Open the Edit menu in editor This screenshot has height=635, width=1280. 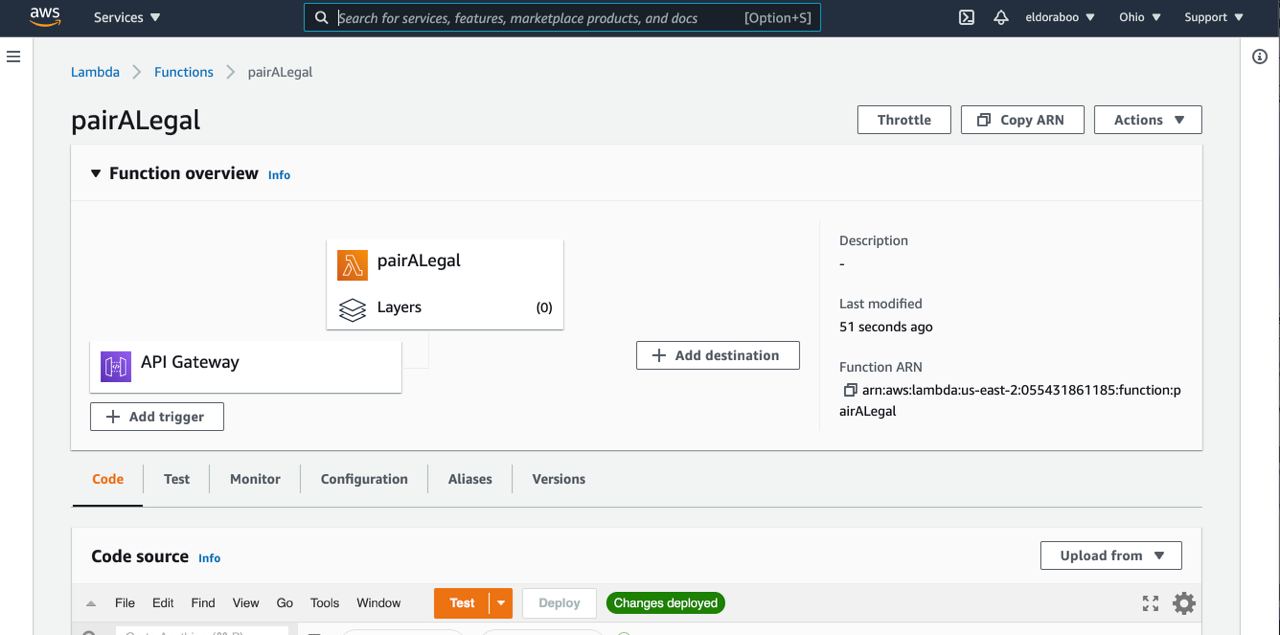(x=163, y=603)
